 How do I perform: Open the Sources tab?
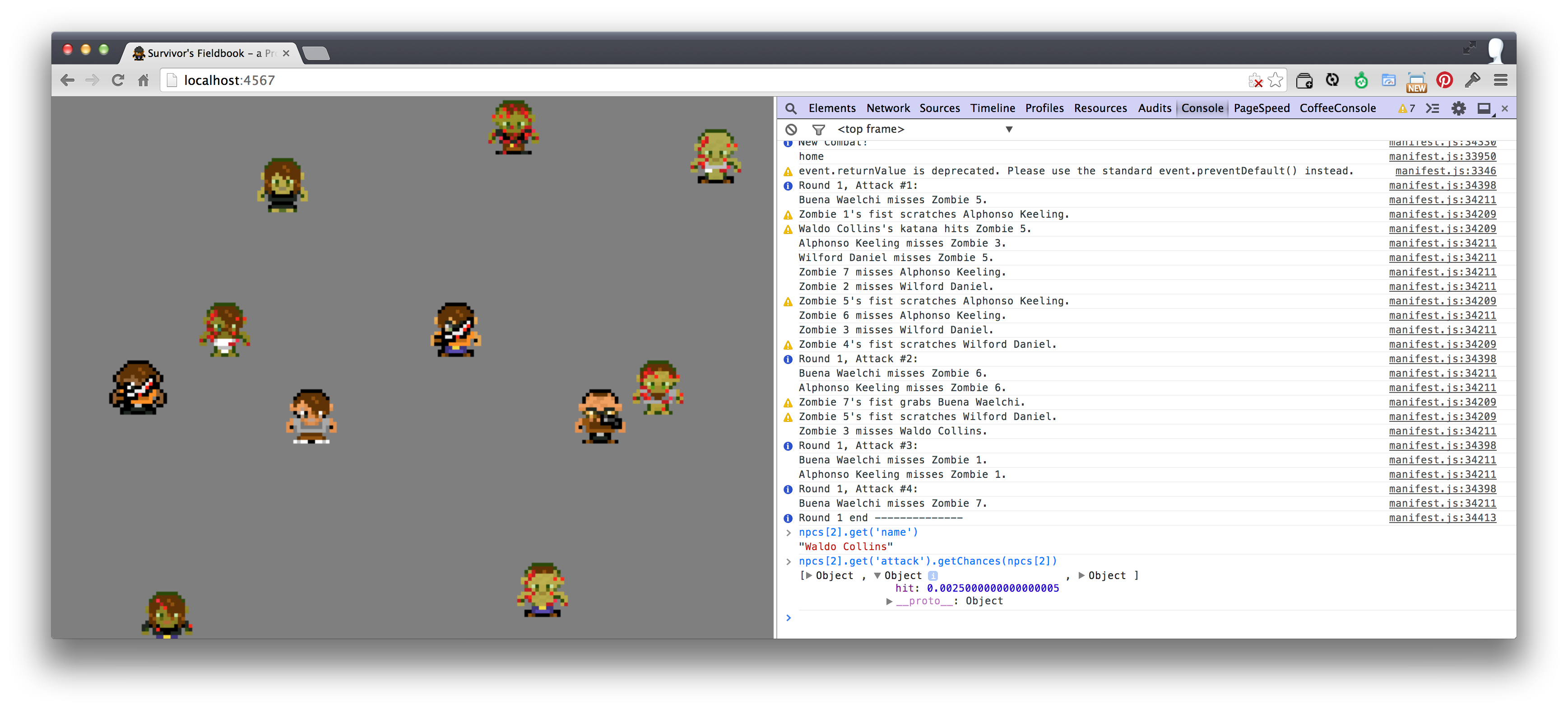(x=939, y=108)
